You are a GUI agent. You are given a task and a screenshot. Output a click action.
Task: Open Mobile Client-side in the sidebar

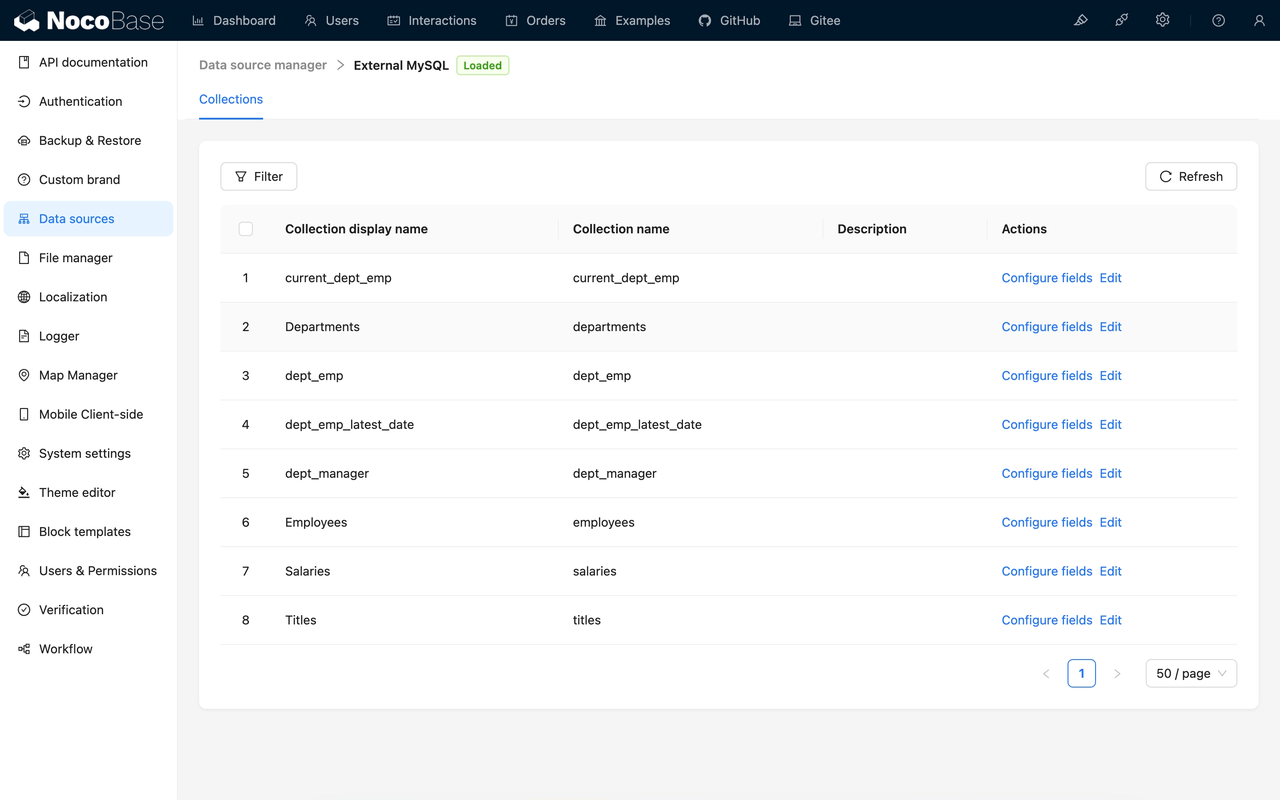click(88, 414)
